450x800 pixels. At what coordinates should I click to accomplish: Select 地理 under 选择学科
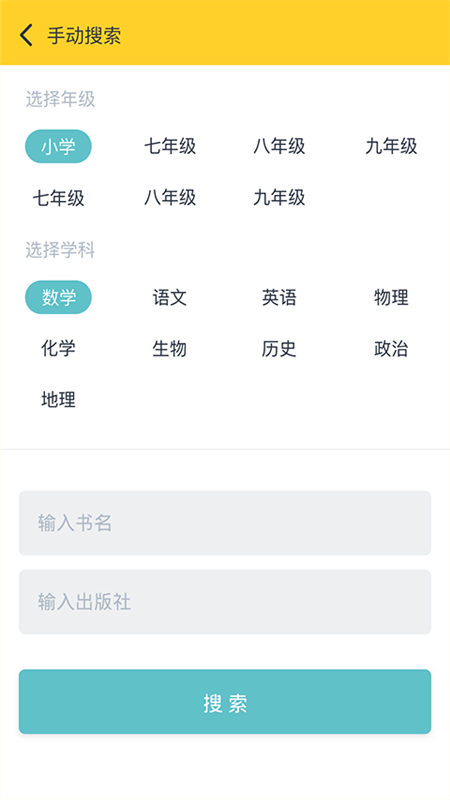click(x=58, y=399)
